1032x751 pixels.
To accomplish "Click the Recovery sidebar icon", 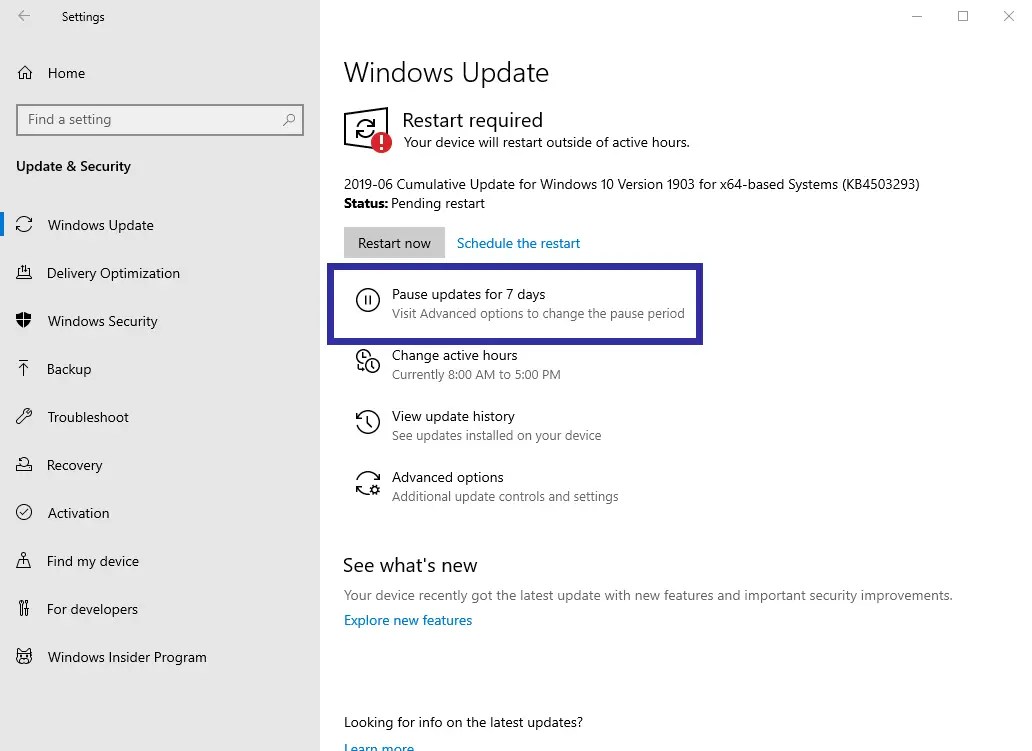I will point(24,465).
